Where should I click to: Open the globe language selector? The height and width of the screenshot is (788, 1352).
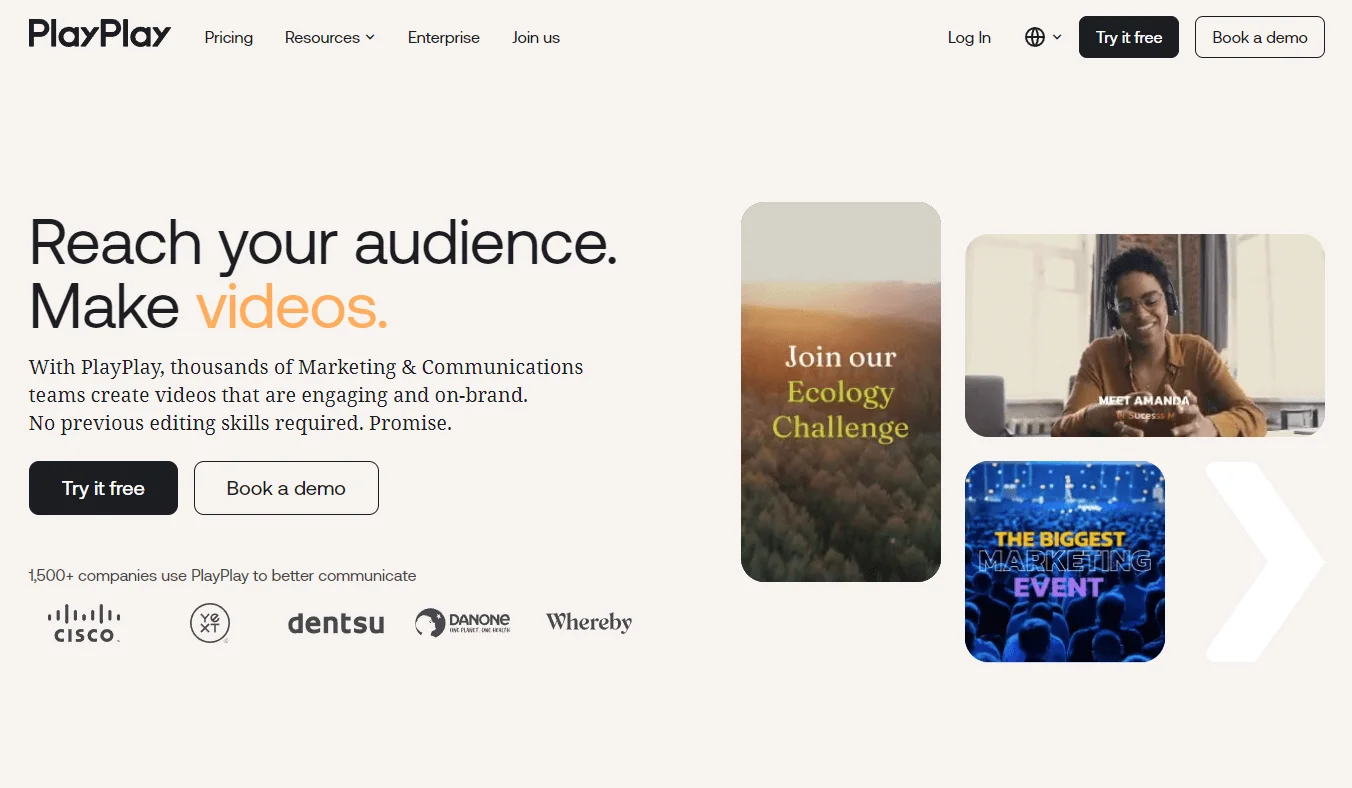click(1043, 37)
